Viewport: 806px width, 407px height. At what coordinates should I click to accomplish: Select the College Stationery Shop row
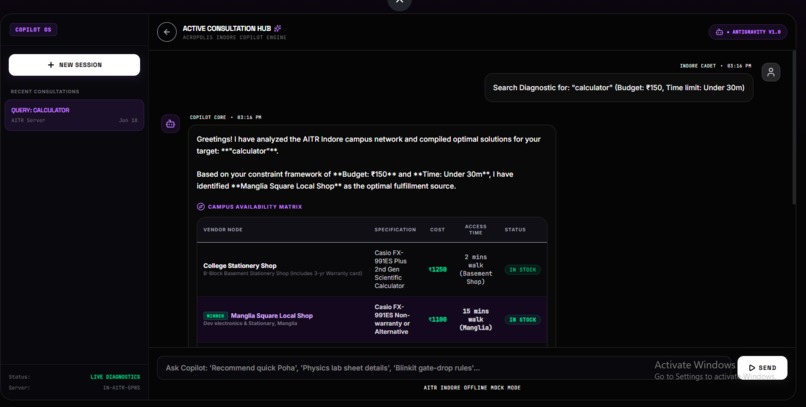372,269
